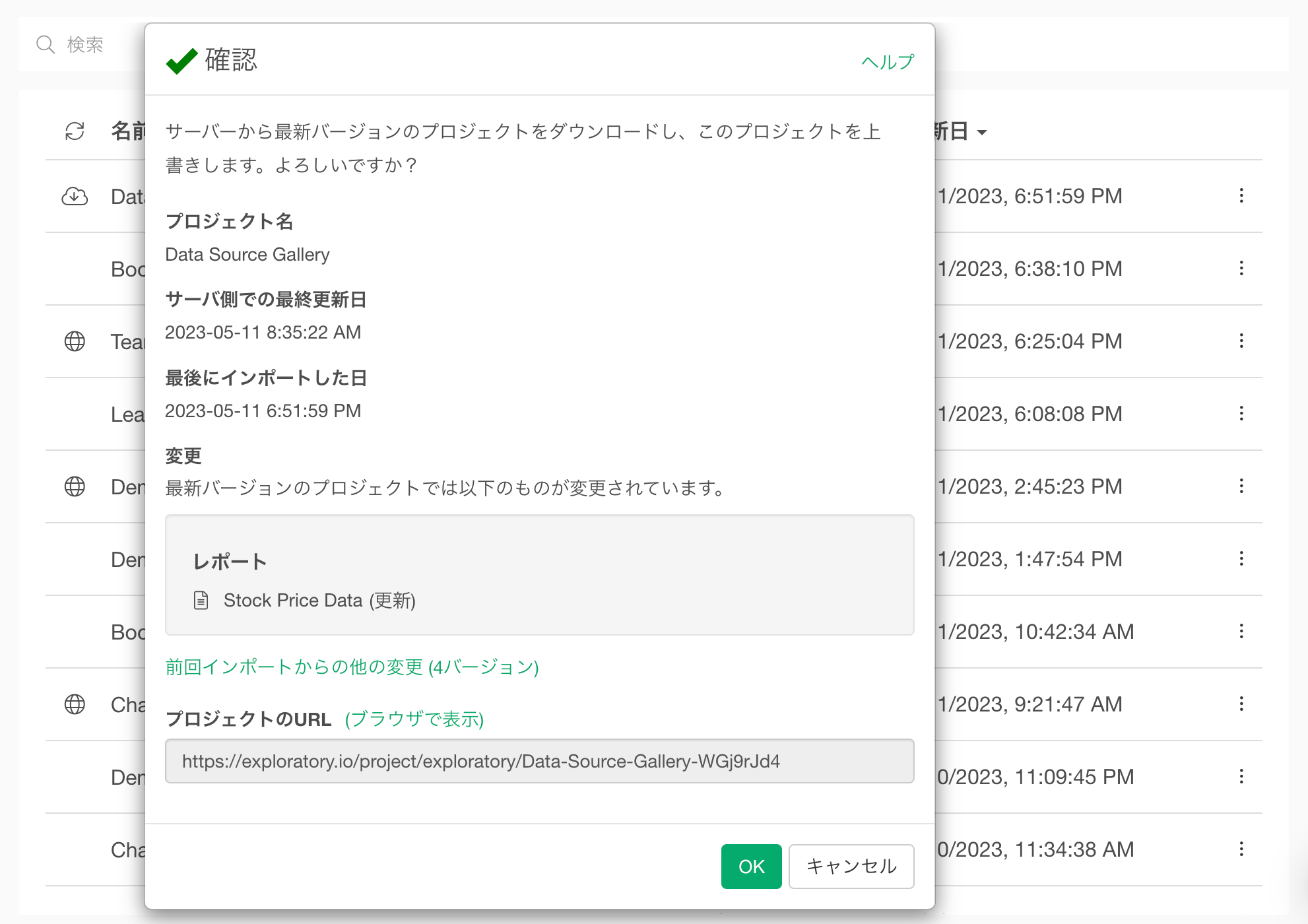Image resolution: width=1308 pixels, height=924 pixels.
Task: Open kebab menu for 11:09:45 PM row
Action: tap(1241, 777)
